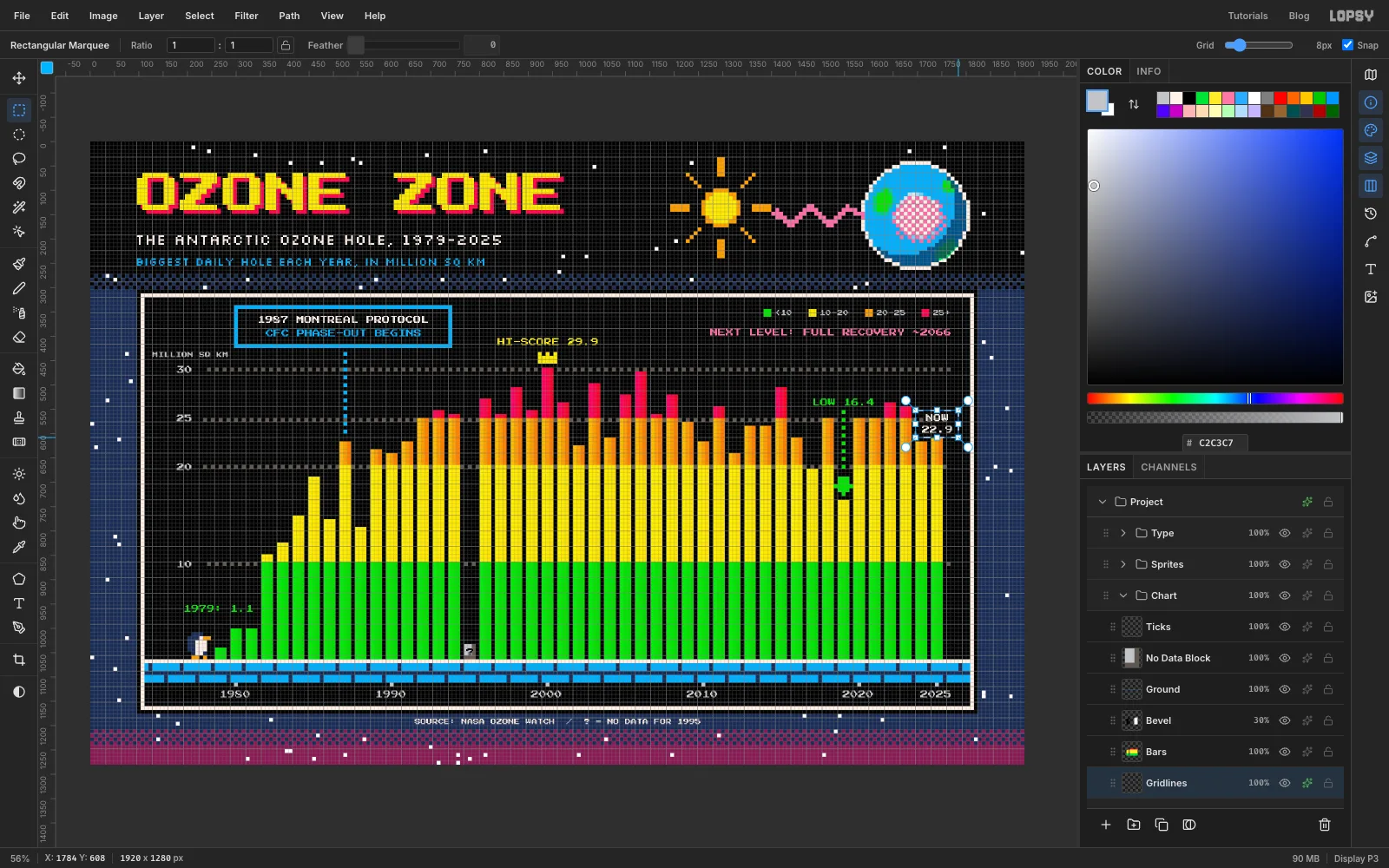
Task: Select the Lasso tool
Action: tap(19, 159)
